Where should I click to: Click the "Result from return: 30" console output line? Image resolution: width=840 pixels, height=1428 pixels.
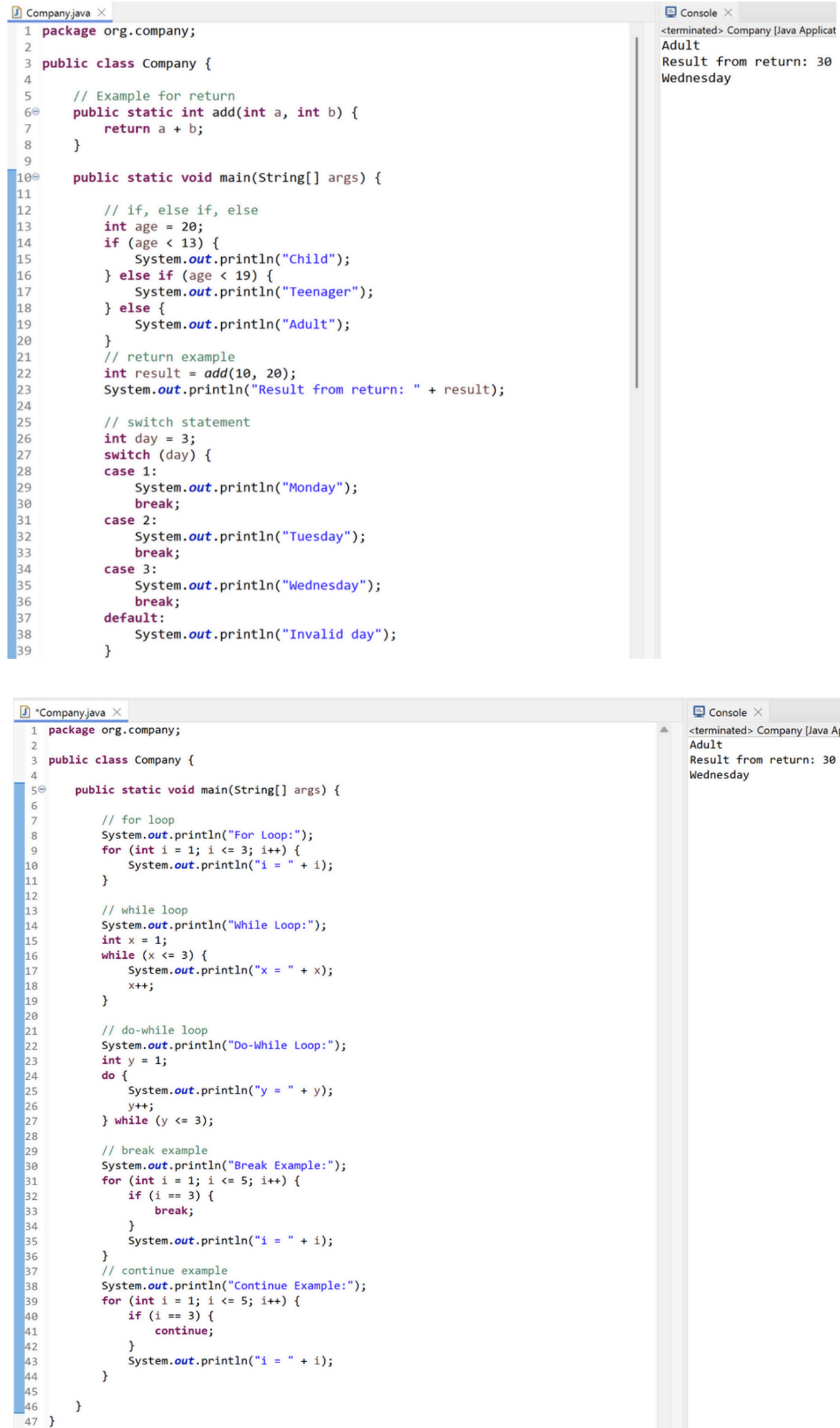746,61
